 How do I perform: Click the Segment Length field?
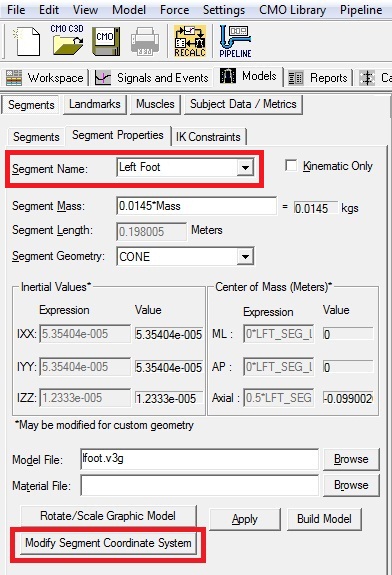(151, 231)
